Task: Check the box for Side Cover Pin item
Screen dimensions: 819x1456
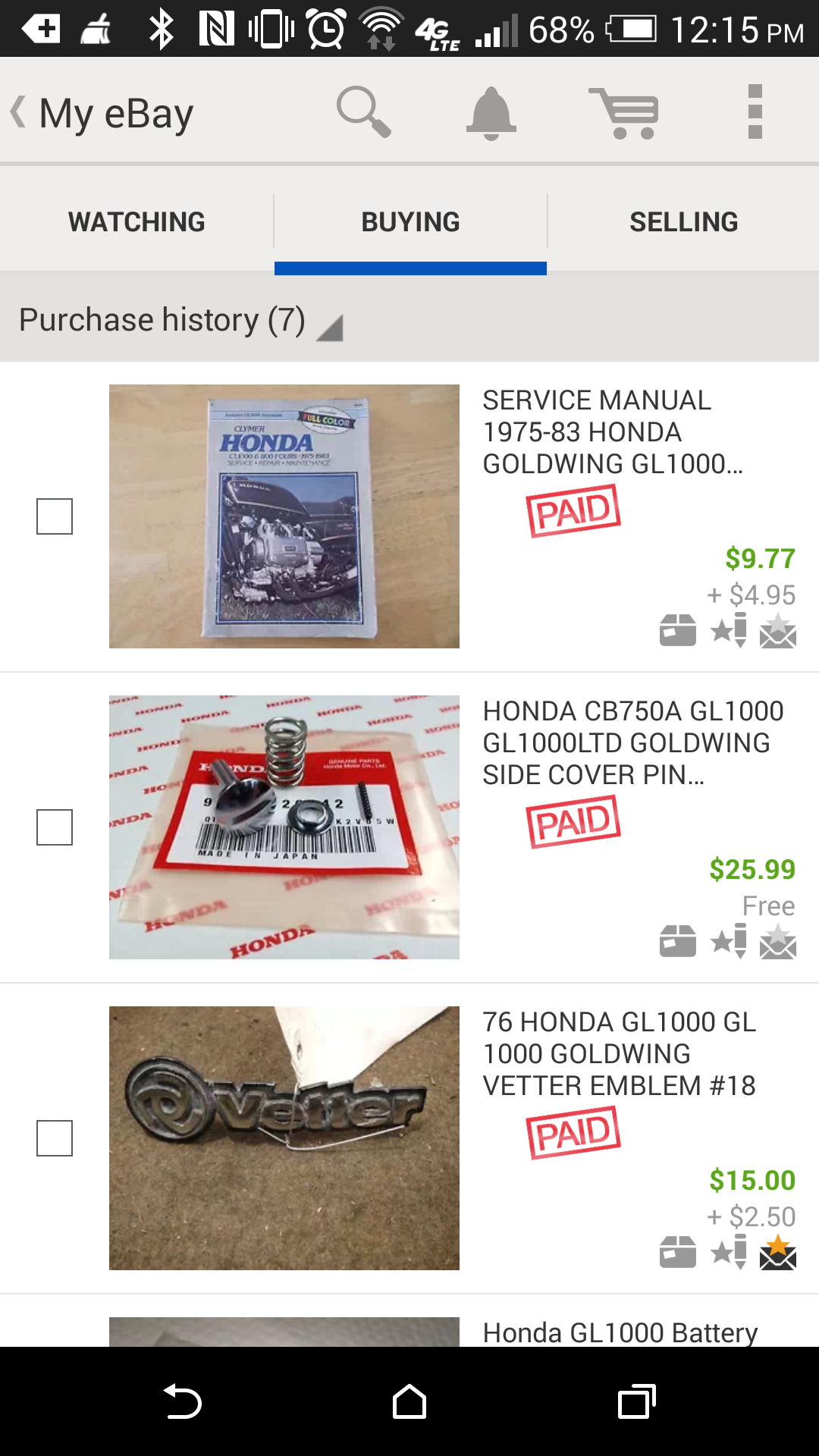Action: click(55, 827)
